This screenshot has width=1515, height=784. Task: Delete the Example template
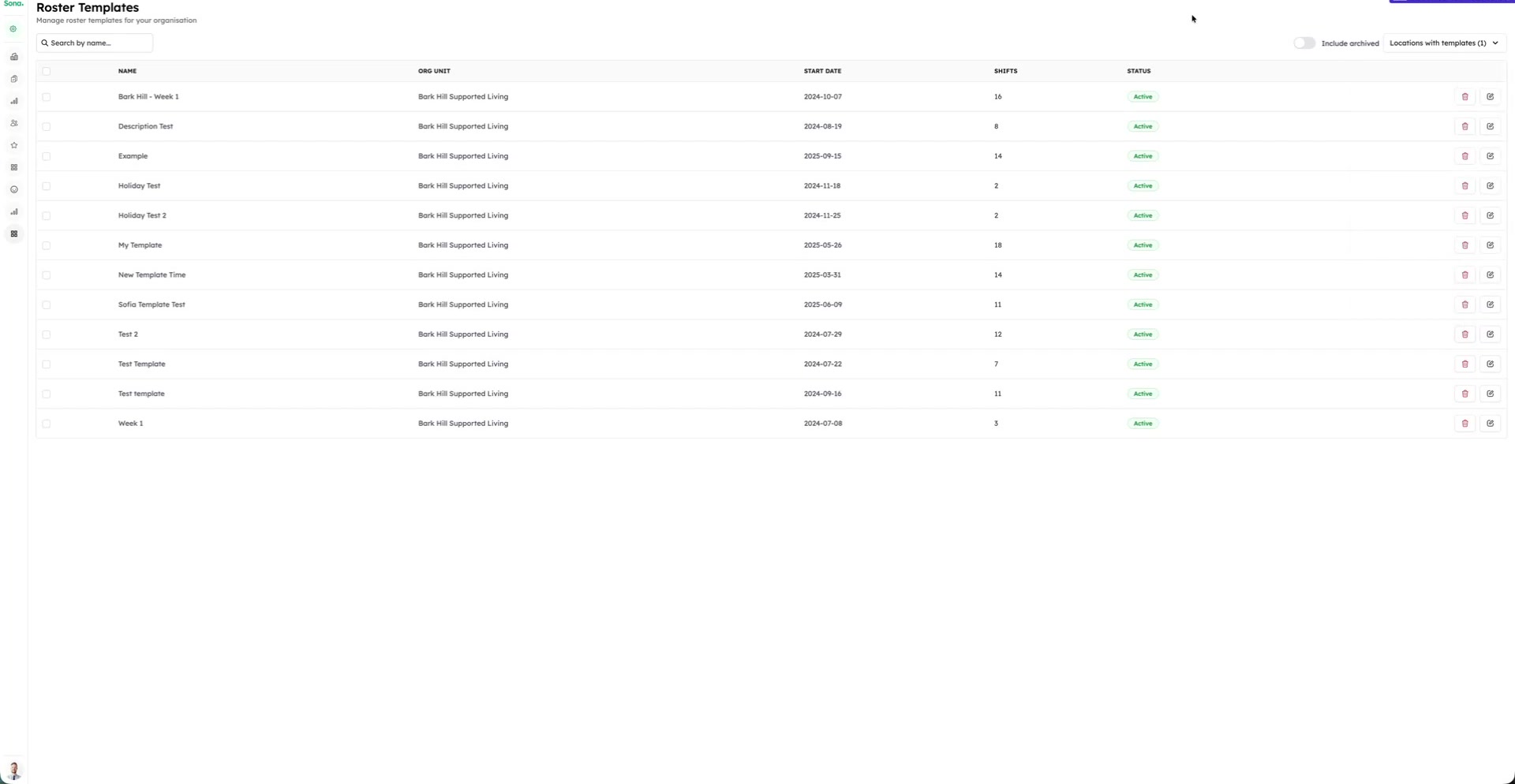(1464, 156)
